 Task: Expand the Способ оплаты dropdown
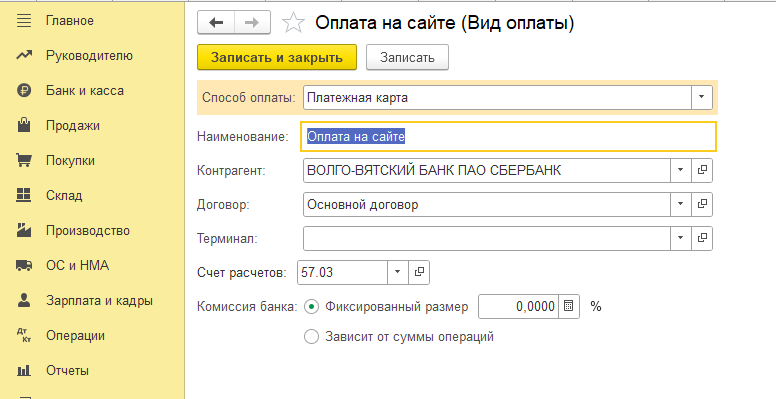click(701, 98)
